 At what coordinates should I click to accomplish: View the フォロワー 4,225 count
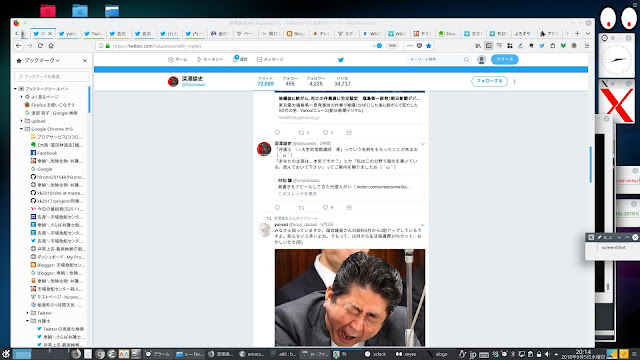click(x=316, y=81)
